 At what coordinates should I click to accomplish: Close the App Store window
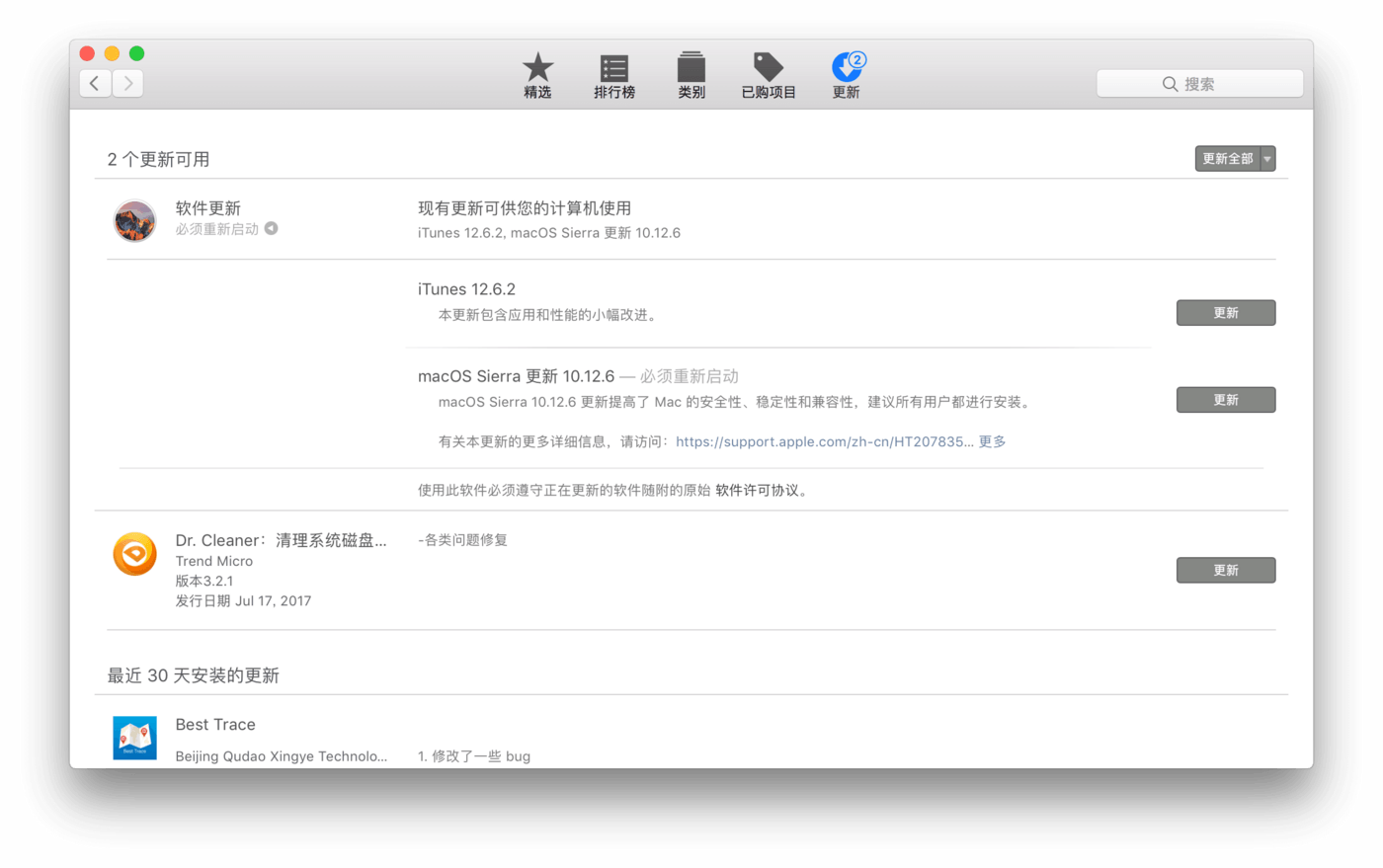88,53
